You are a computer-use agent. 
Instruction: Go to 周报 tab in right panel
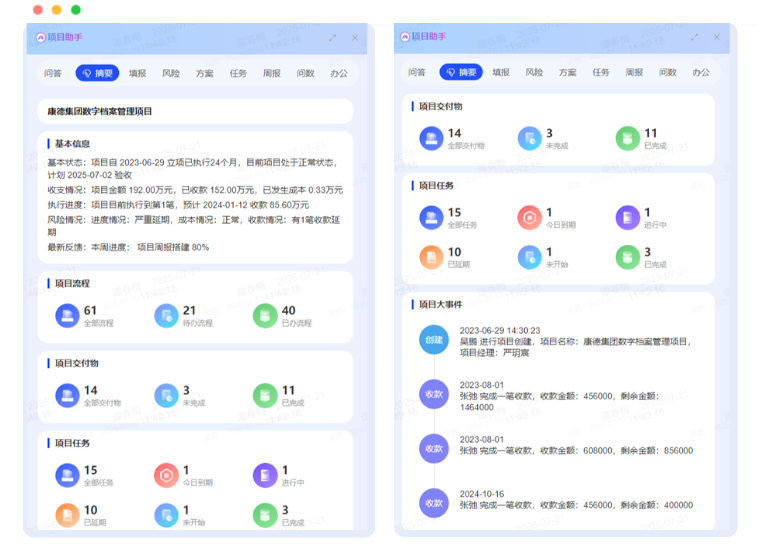pos(634,73)
